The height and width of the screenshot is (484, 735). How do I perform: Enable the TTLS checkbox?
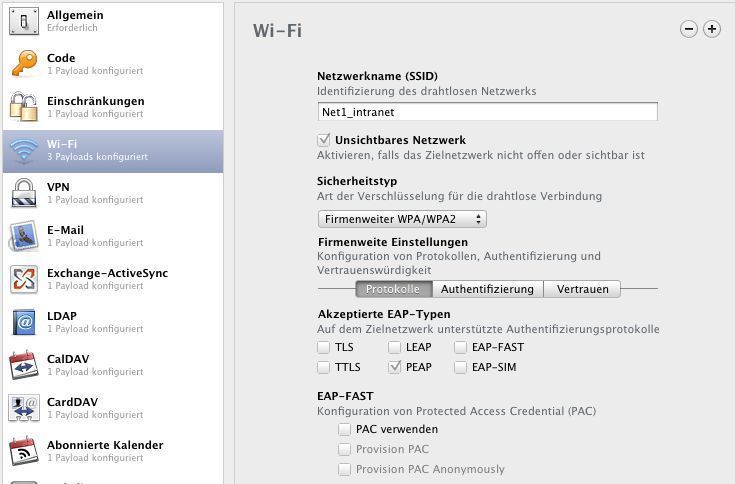click(323, 367)
